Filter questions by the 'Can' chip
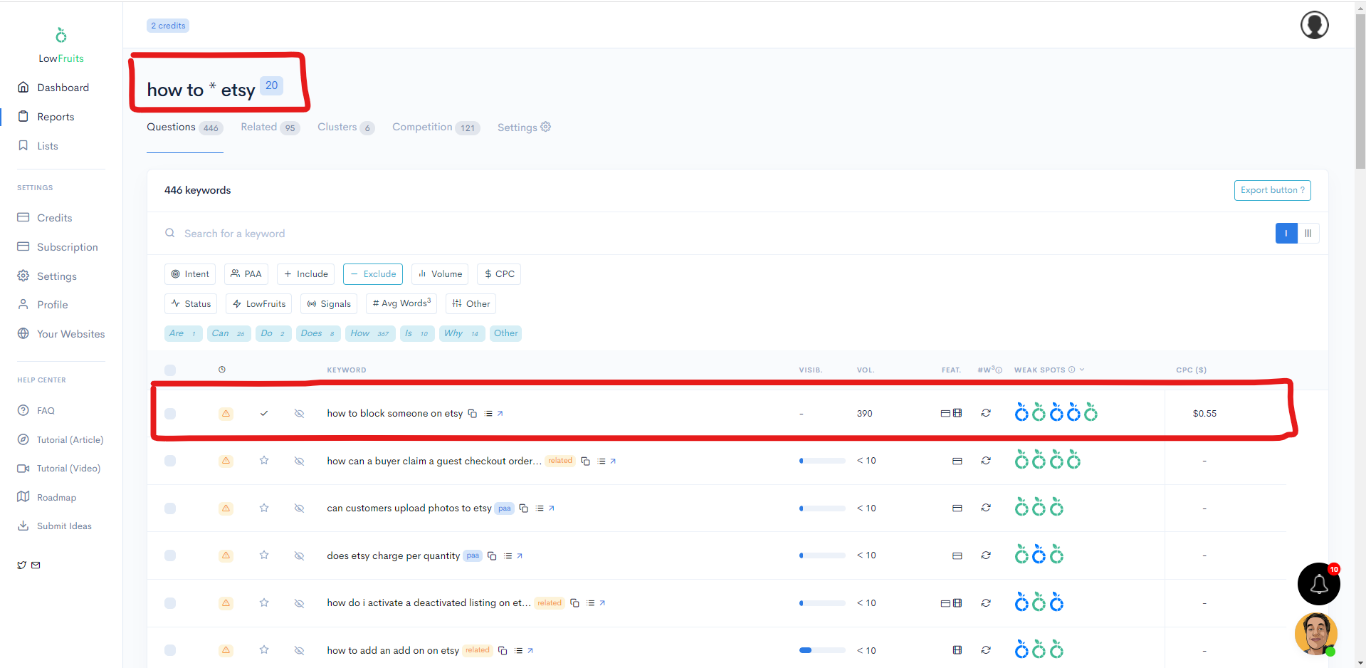This screenshot has width=1366, height=668. point(229,333)
